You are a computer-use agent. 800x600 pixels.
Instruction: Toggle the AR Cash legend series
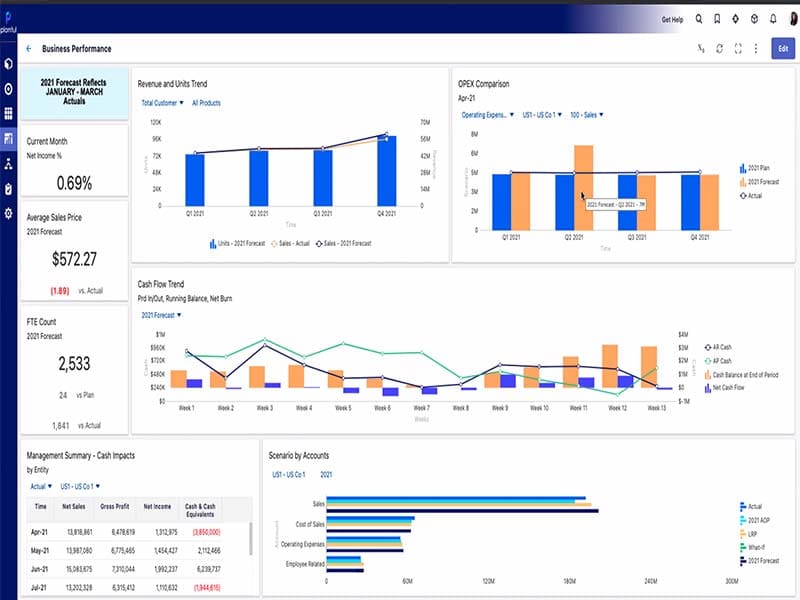coord(718,347)
